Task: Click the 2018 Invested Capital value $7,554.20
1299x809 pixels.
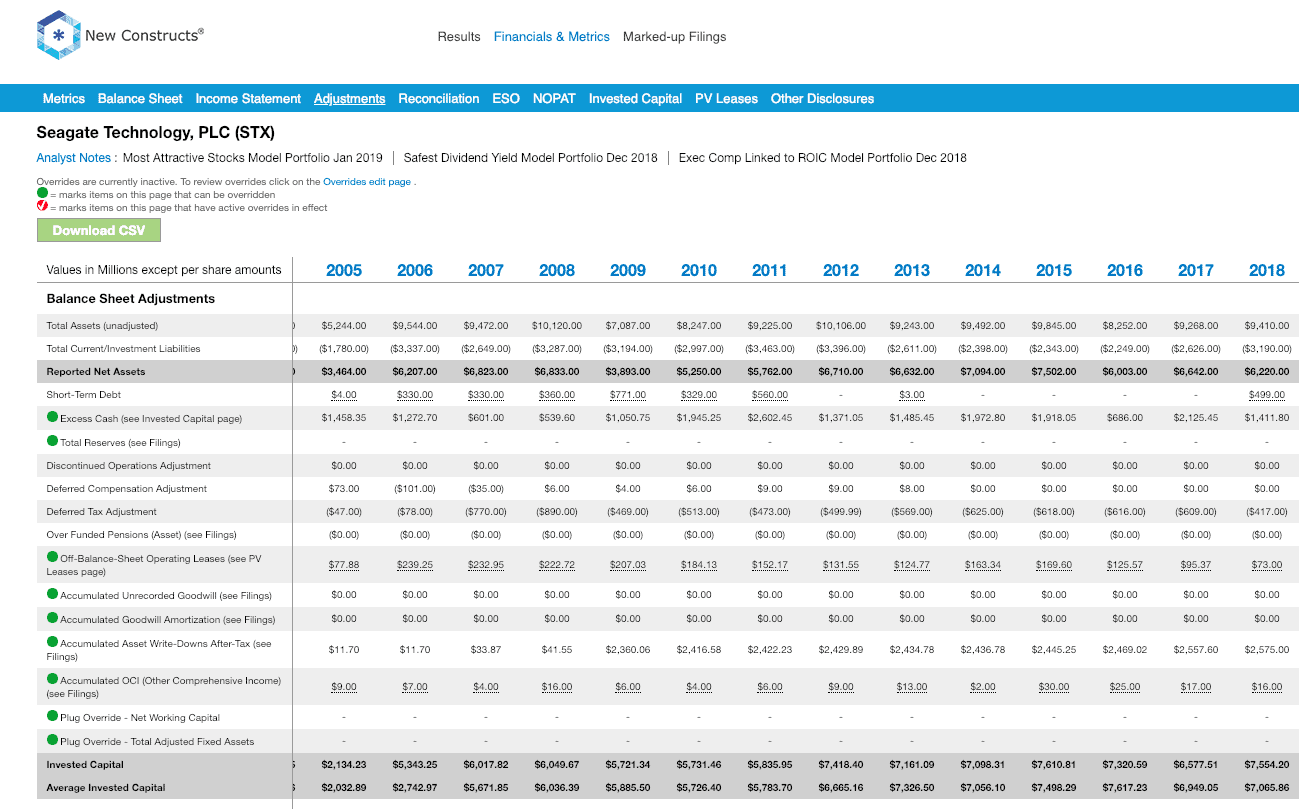Action: 1267,765
